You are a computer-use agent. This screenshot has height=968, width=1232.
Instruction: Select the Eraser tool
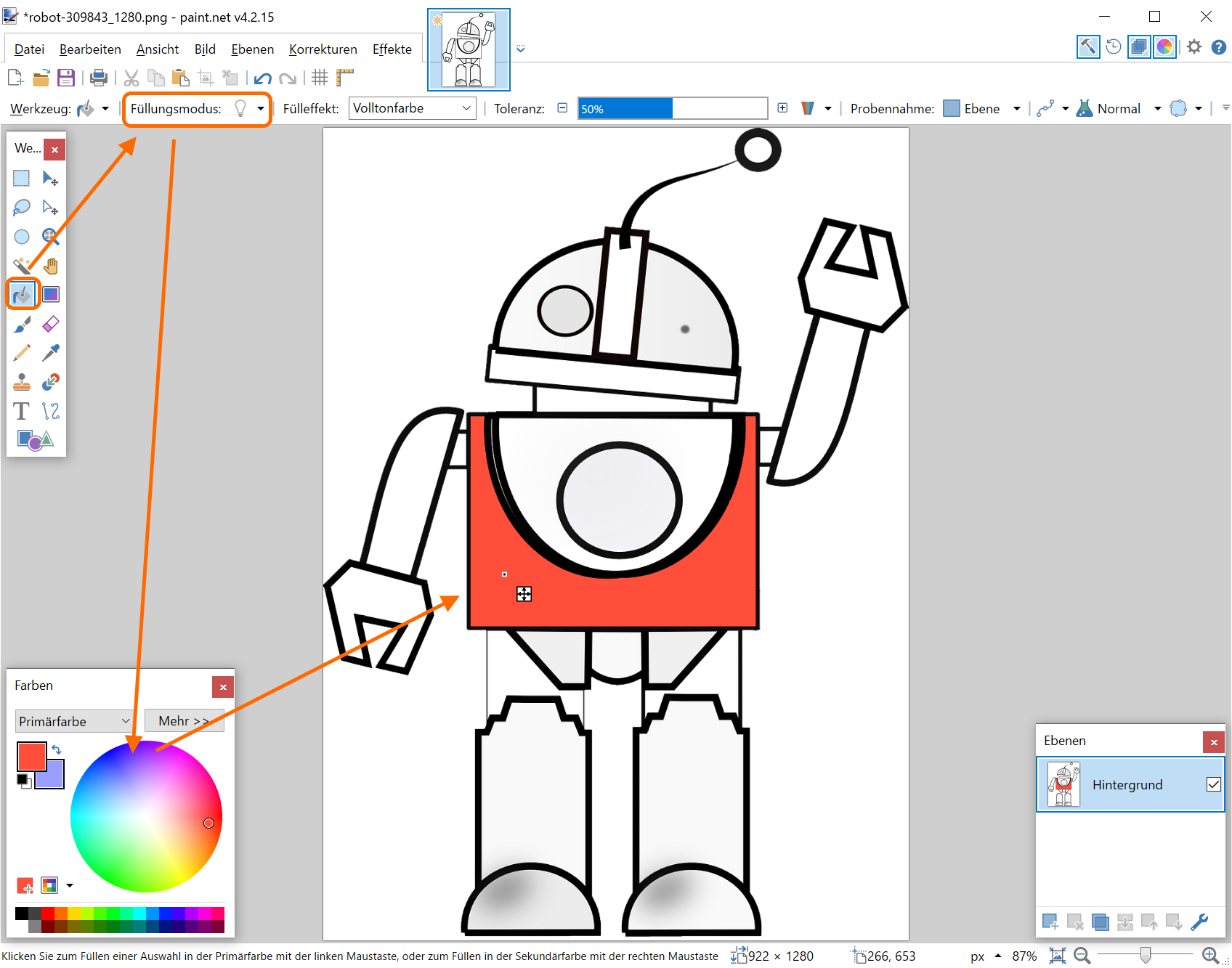point(51,324)
